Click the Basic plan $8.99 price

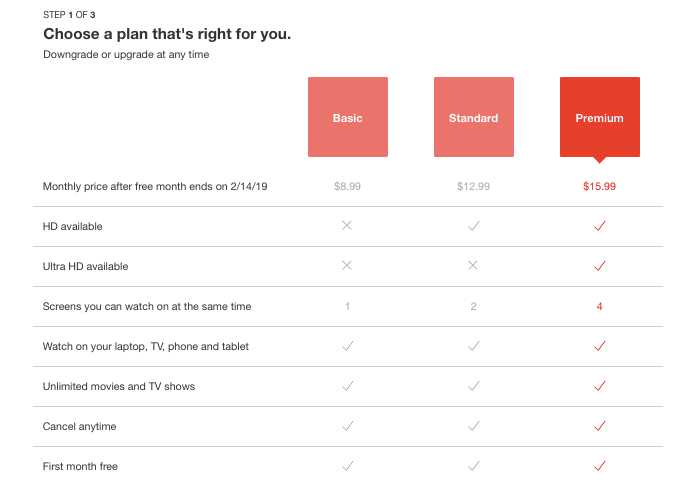coord(347,187)
